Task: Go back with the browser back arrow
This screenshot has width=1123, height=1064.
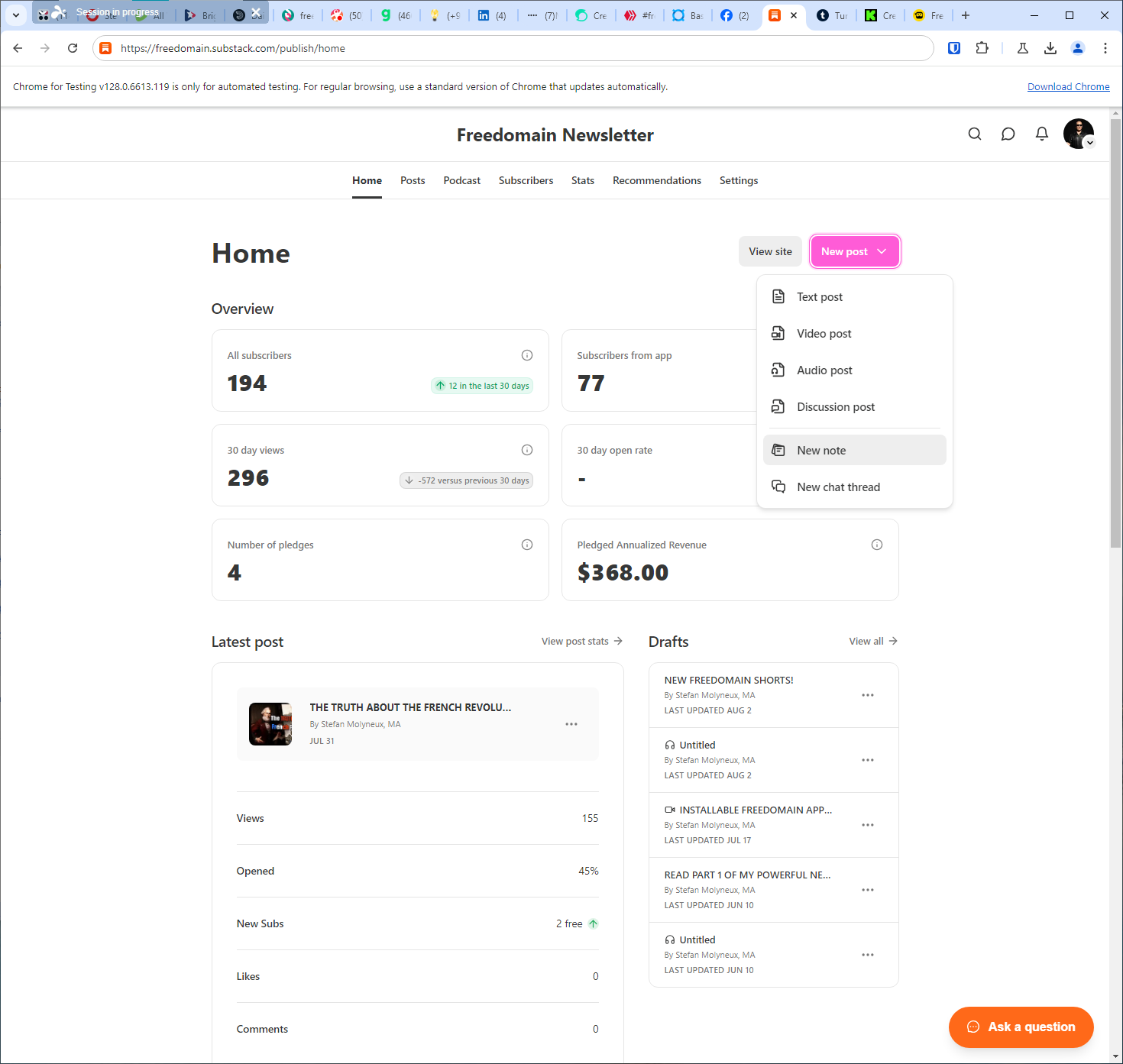Action: tap(18, 48)
